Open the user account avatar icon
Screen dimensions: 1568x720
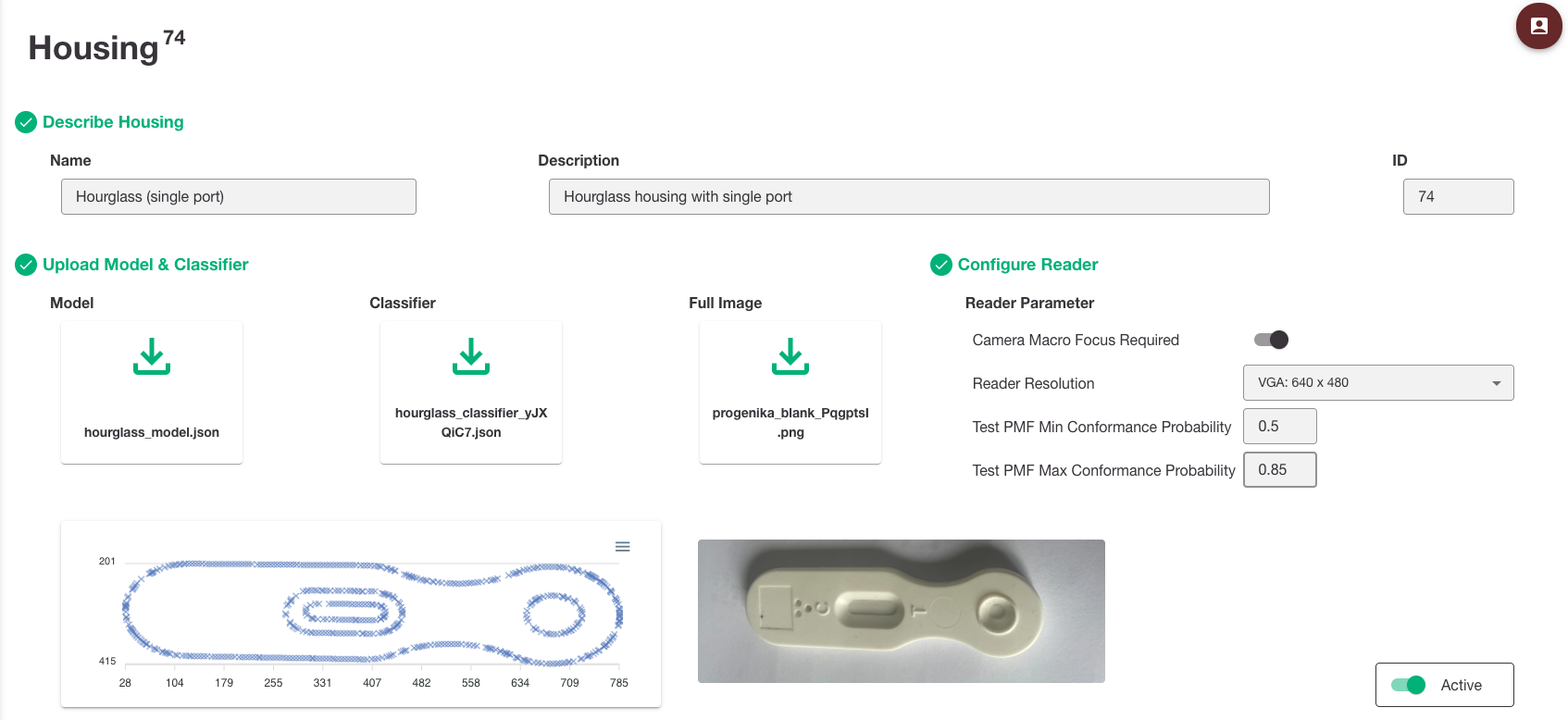pos(1538,26)
